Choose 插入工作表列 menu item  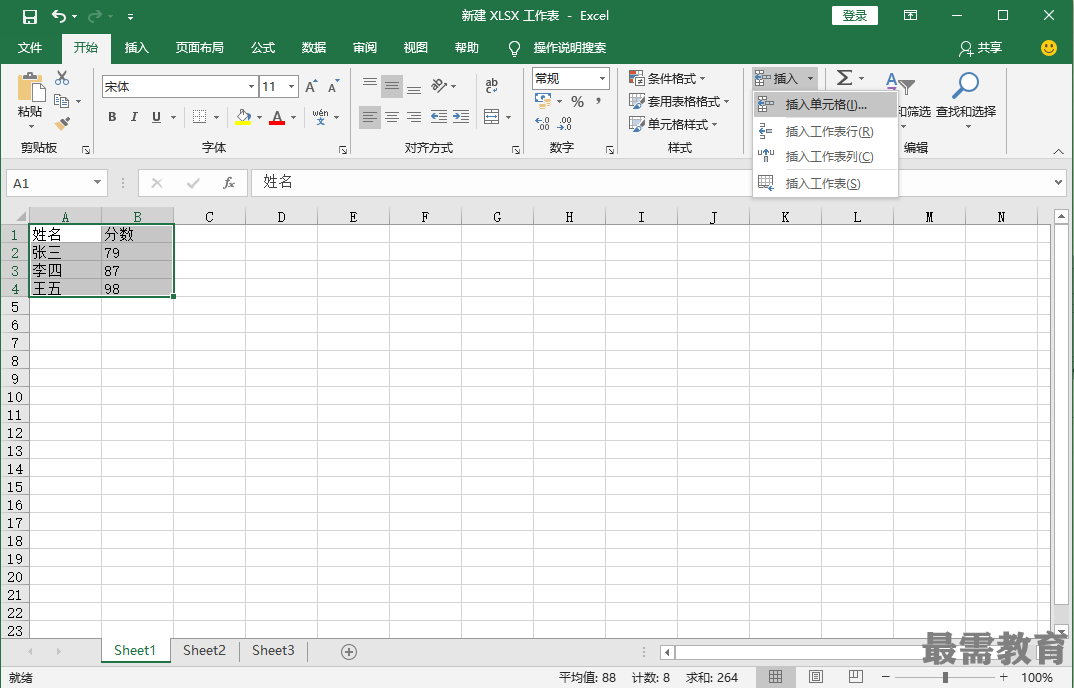tap(825, 157)
